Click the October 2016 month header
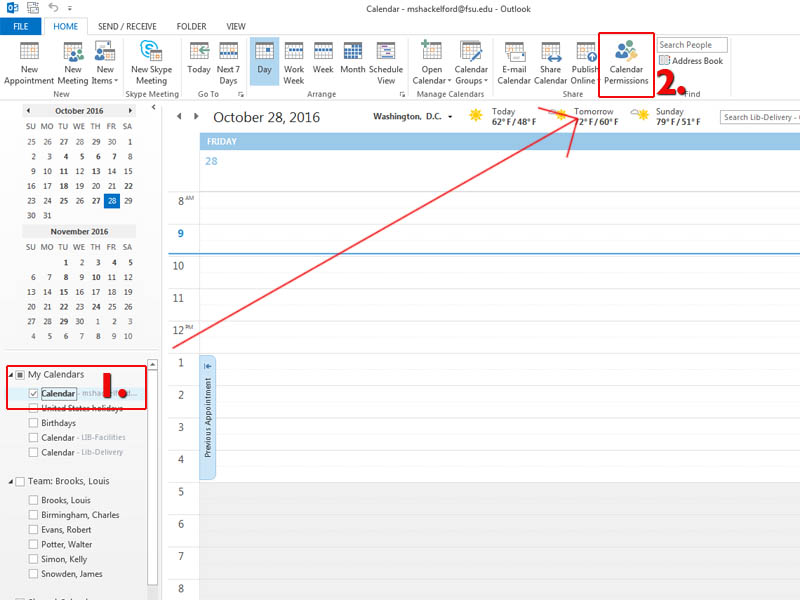 point(79,111)
